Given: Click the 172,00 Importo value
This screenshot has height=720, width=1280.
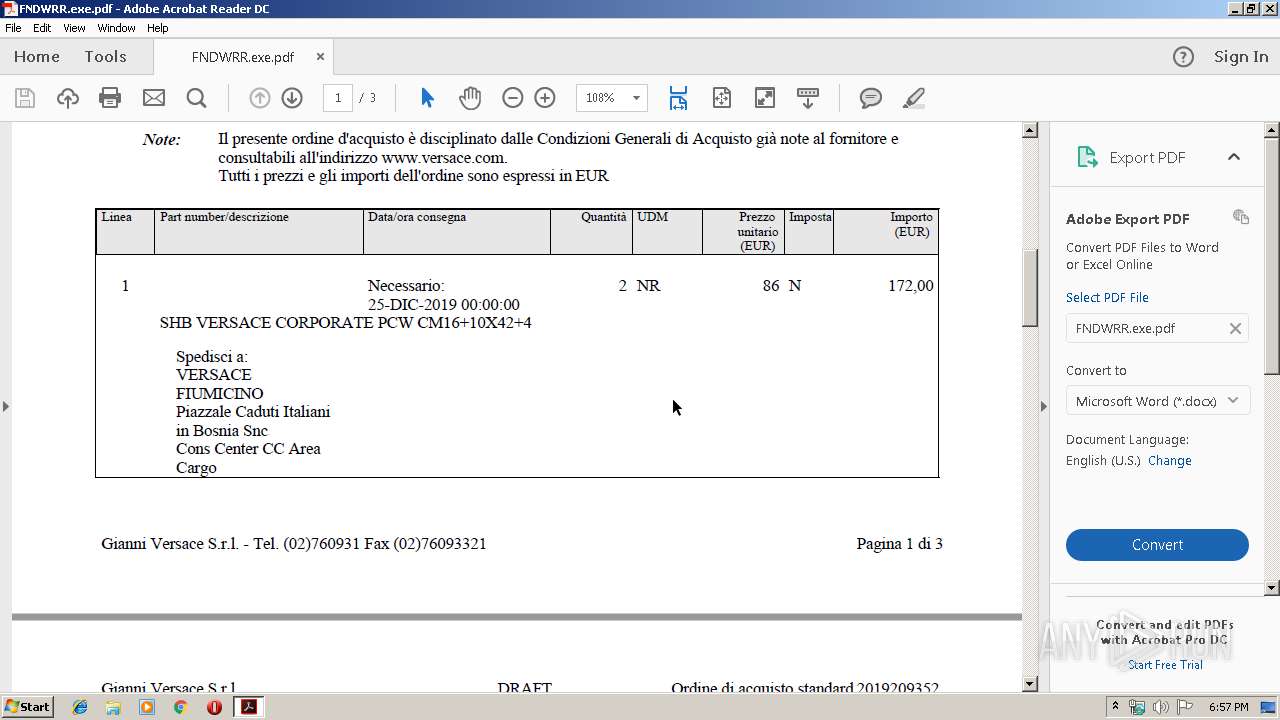Looking at the screenshot, I should coord(910,286).
